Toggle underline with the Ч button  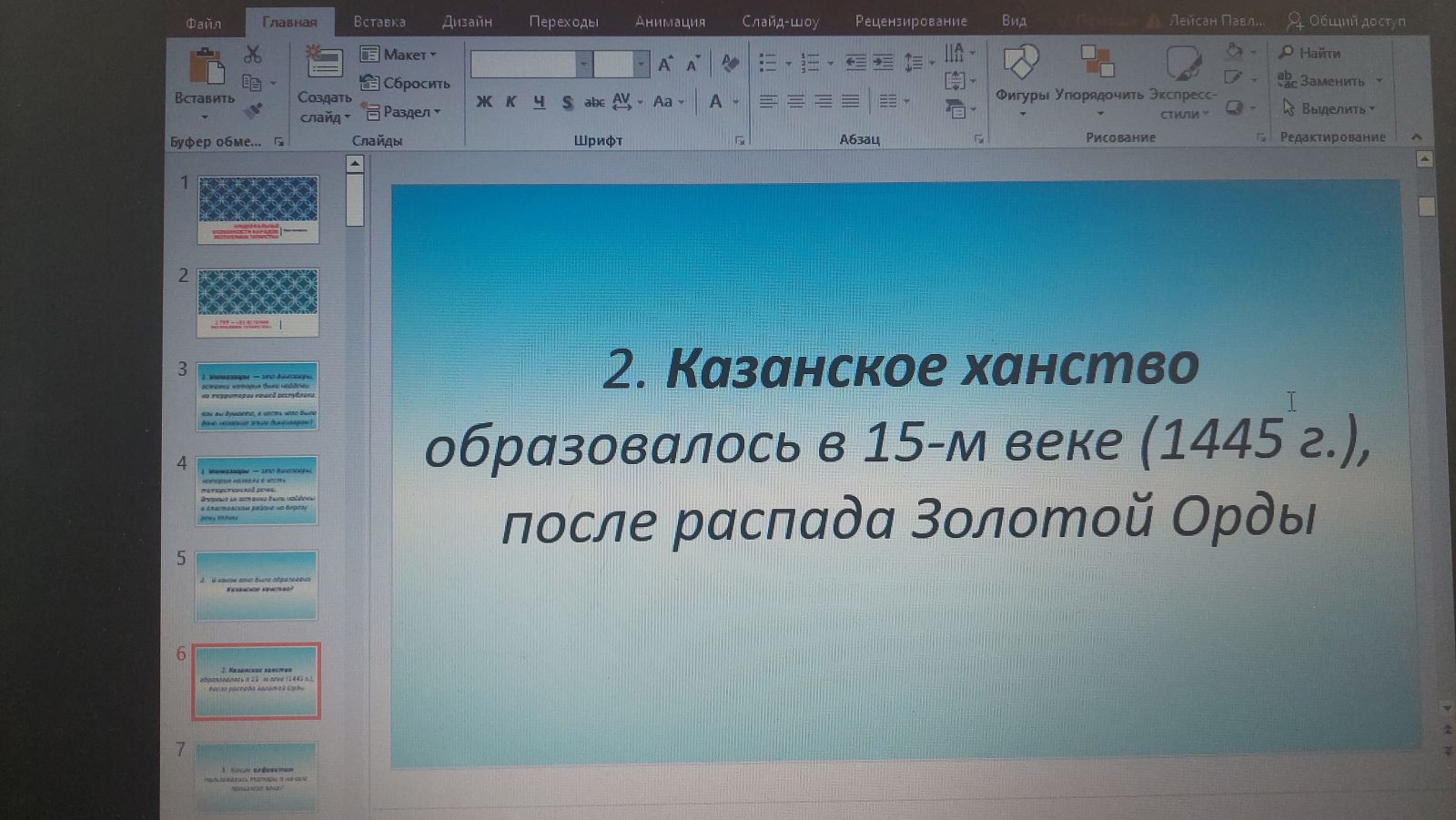540,102
